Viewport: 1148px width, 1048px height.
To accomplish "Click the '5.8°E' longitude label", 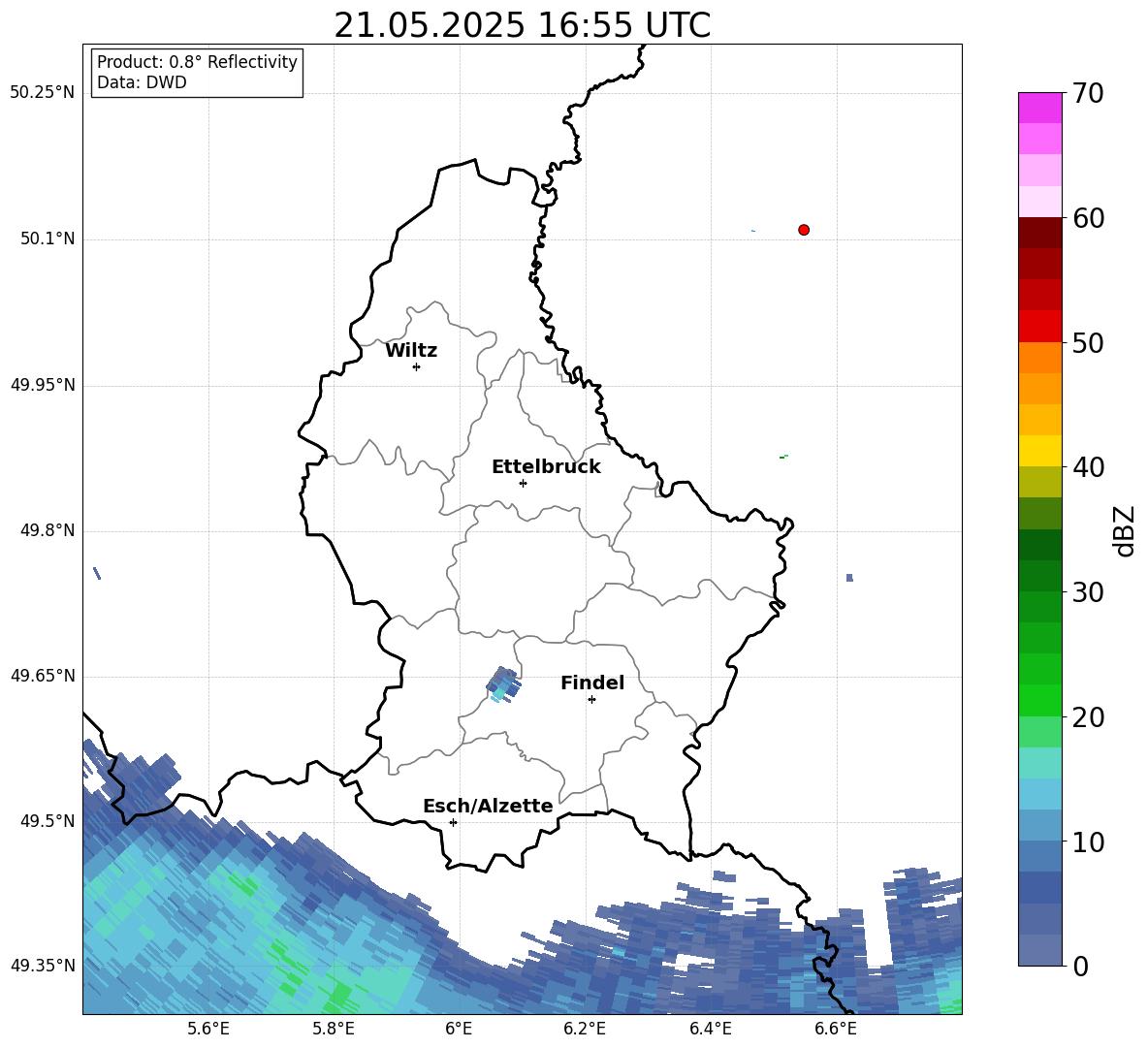I will click(x=334, y=1029).
